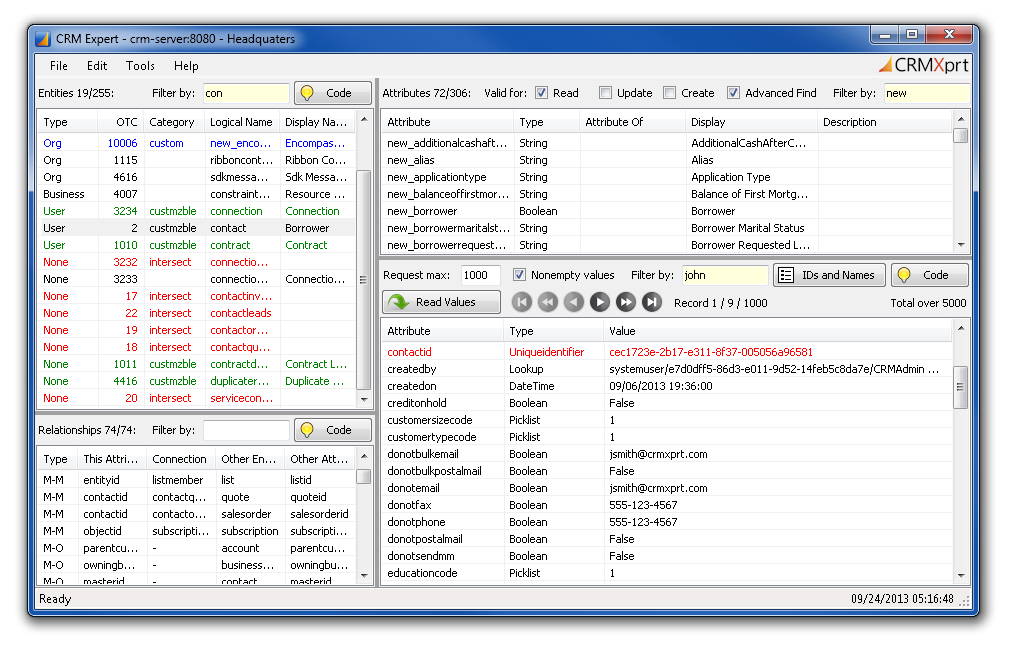Click the 'Total over 5000' label
This screenshot has height=645, width=1009.
click(x=928, y=303)
